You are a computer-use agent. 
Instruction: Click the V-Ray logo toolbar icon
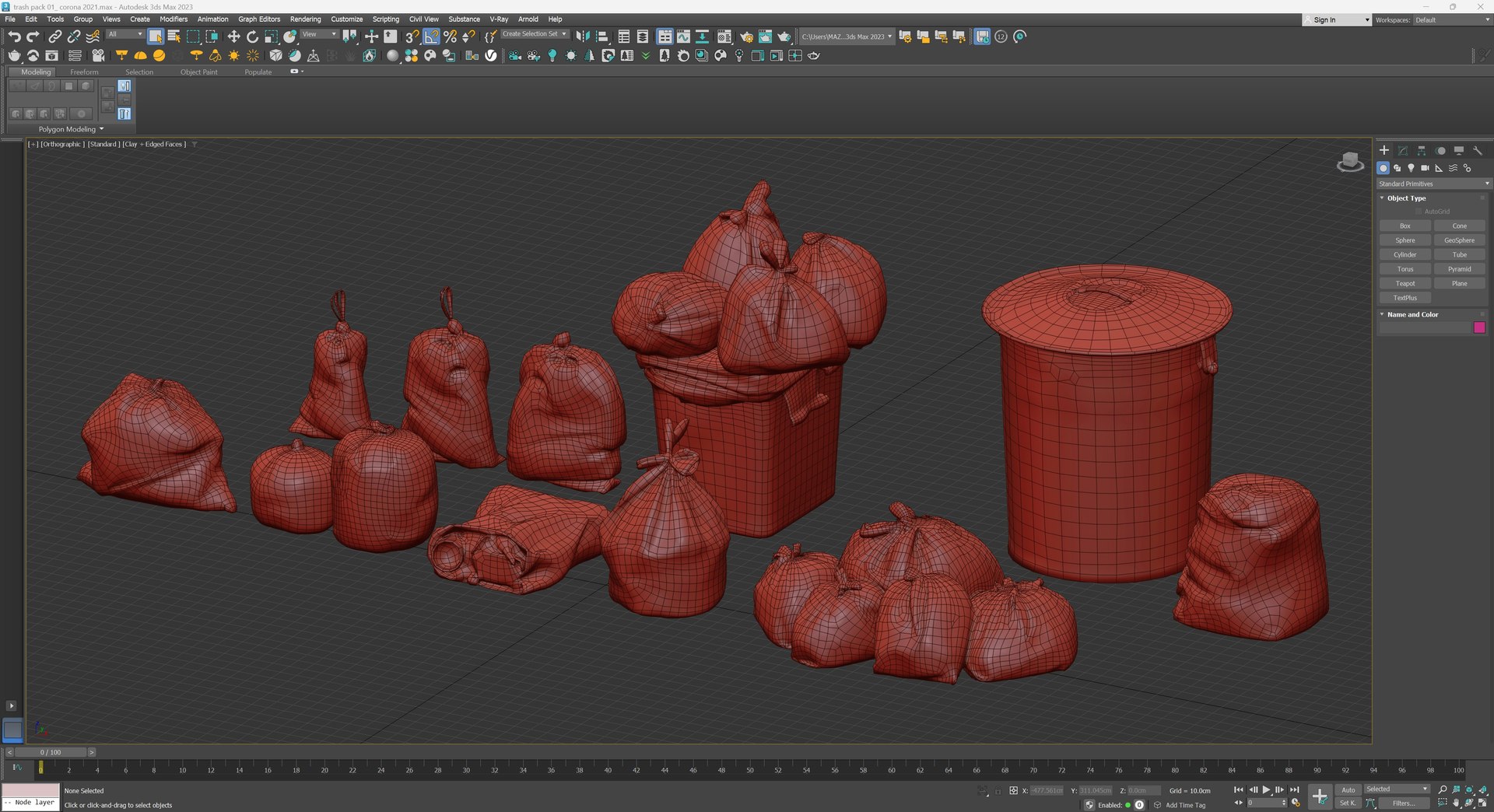point(491,55)
